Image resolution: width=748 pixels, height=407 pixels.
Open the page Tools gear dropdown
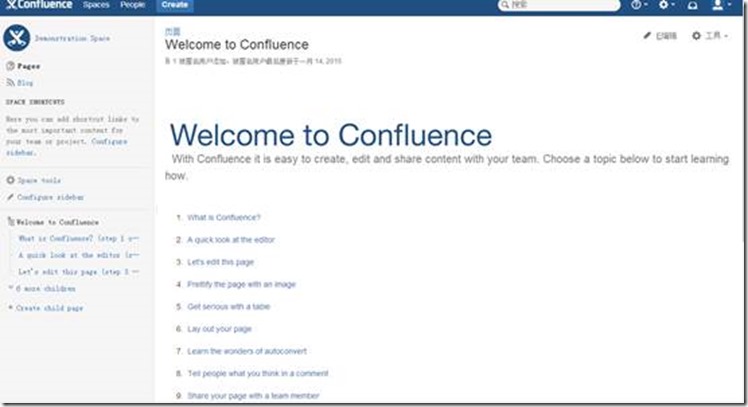tap(710, 36)
